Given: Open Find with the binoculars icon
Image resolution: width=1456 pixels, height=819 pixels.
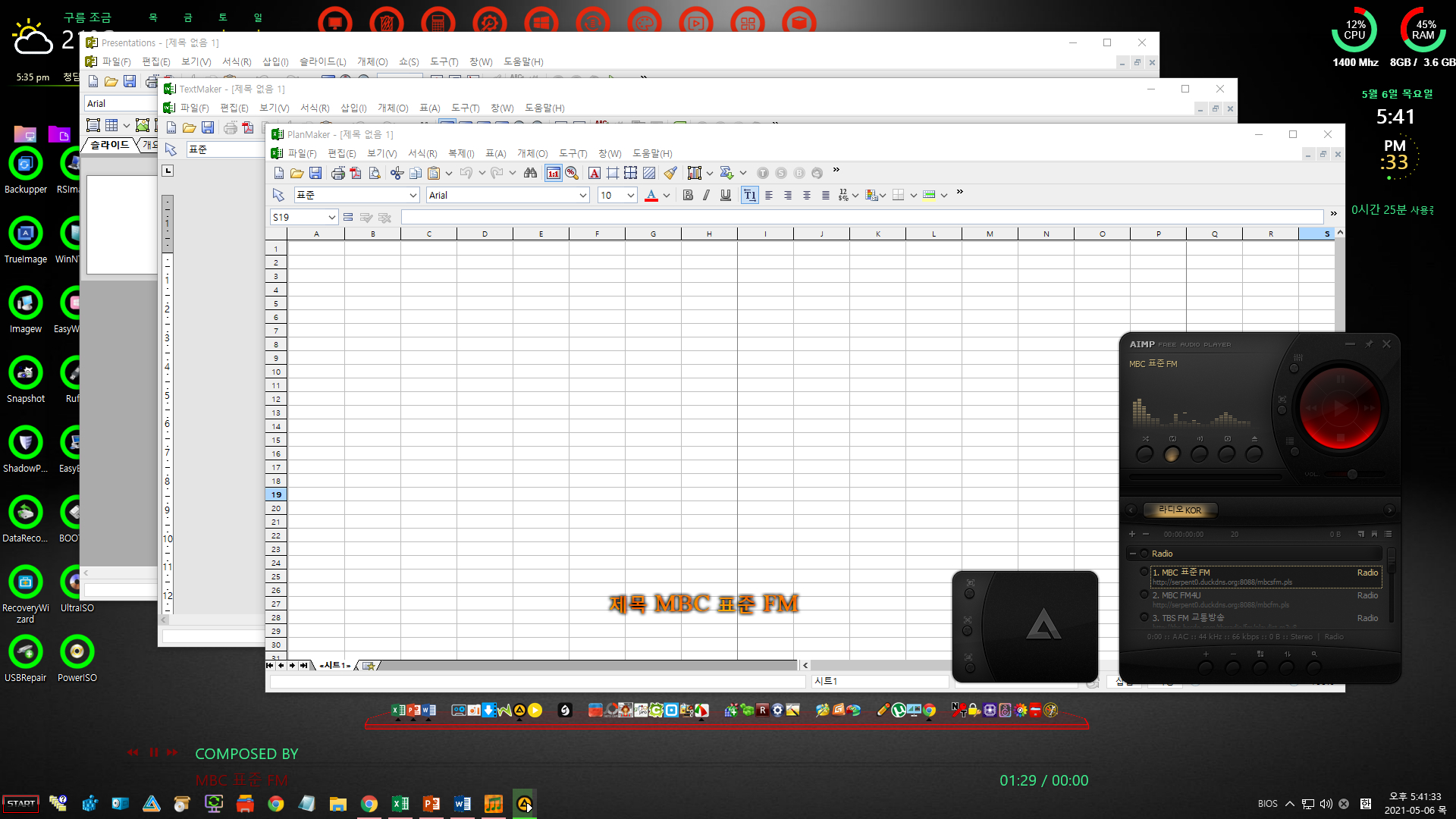Looking at the screenshot, I should (x=531, y=173).
